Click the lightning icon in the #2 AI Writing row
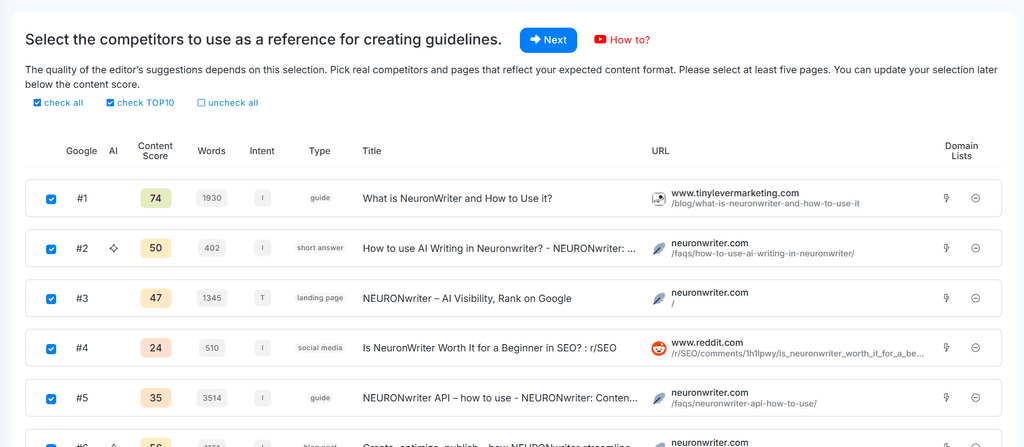1024x447 pixels. 946,248
